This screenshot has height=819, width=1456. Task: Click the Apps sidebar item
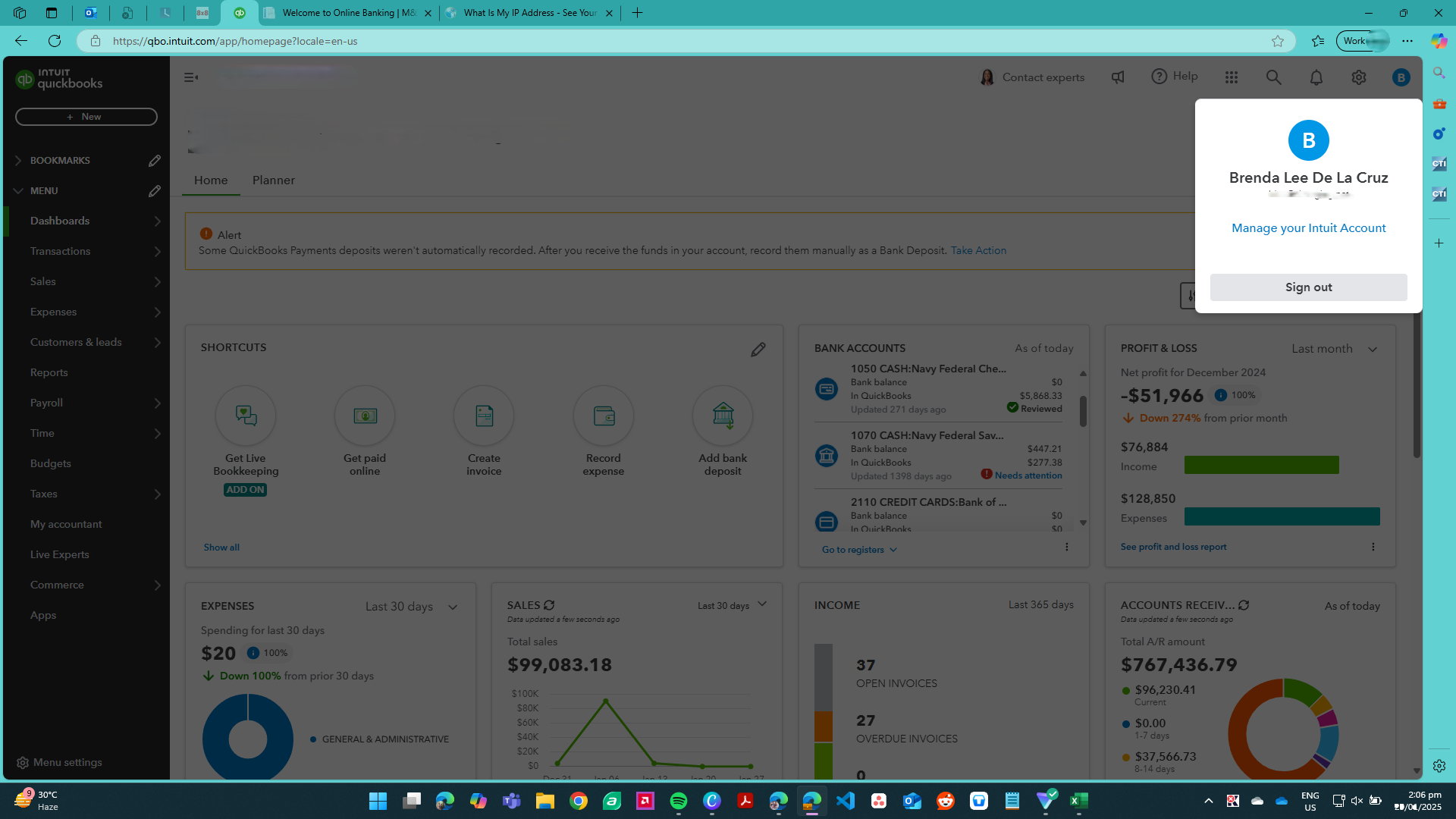tap(43, 616)
